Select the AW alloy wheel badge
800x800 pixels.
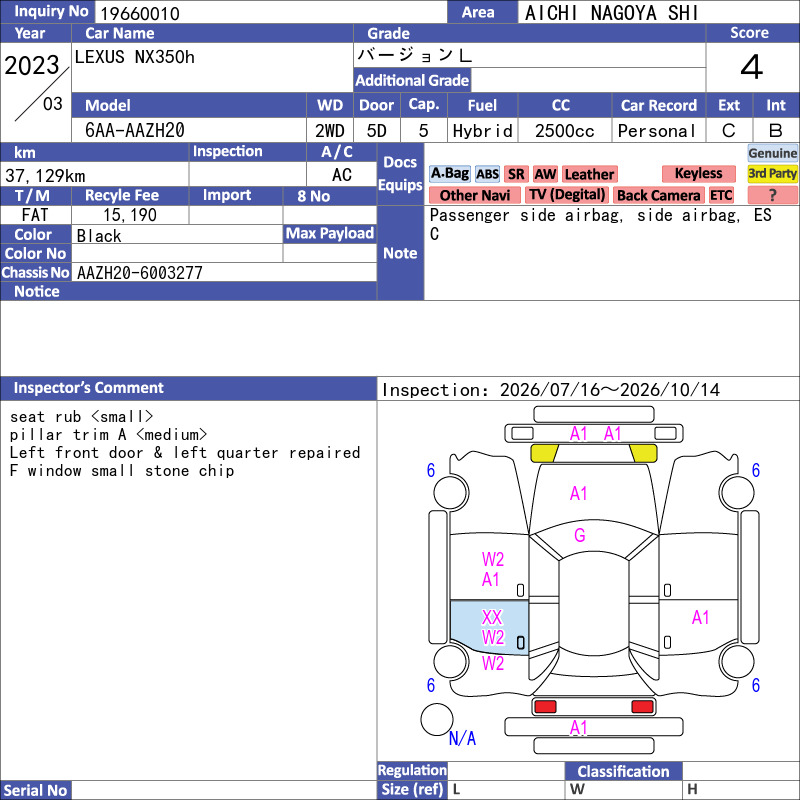tap(545, 174)
